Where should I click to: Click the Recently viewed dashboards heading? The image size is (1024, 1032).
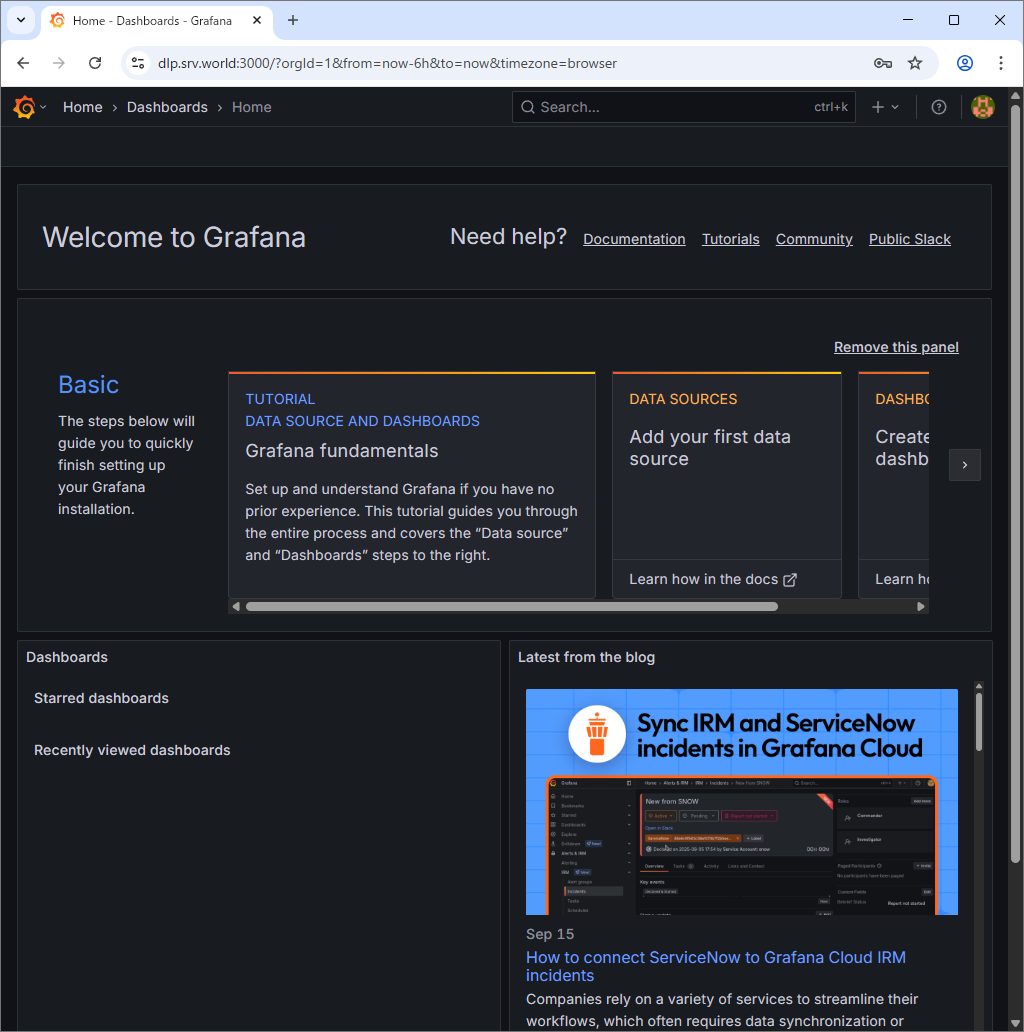coord(132,750)
